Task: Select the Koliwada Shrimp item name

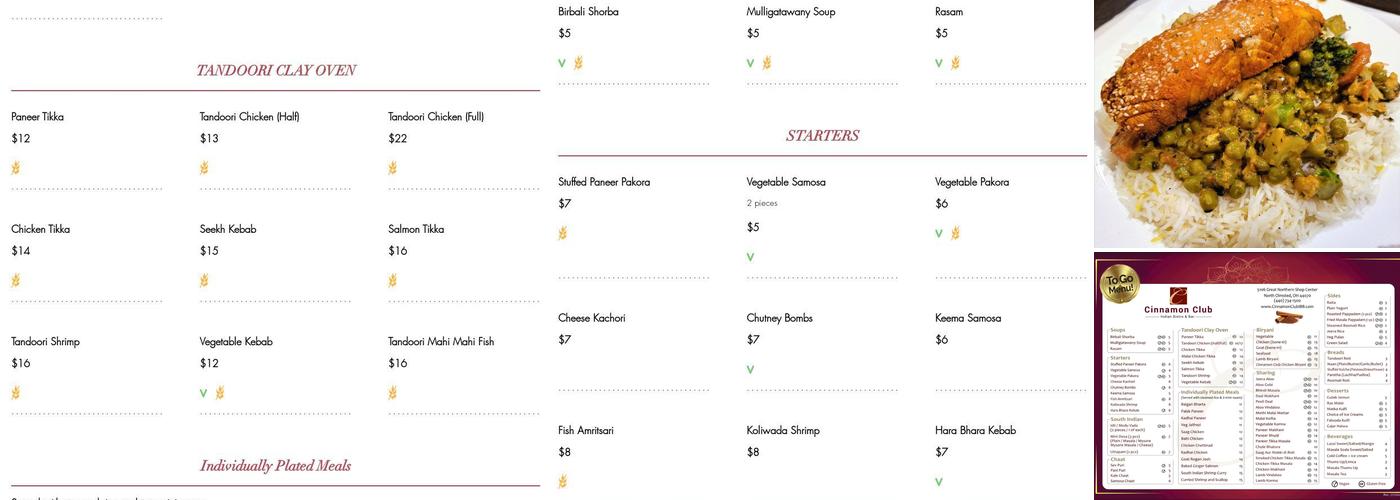Action: (782, 431)
